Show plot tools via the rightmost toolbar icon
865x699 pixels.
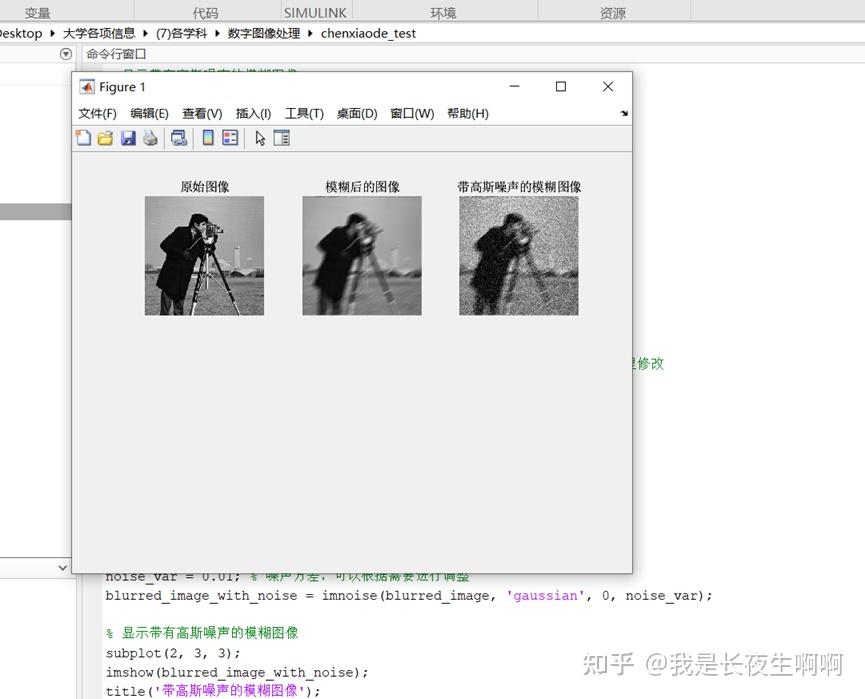(281, 138)
